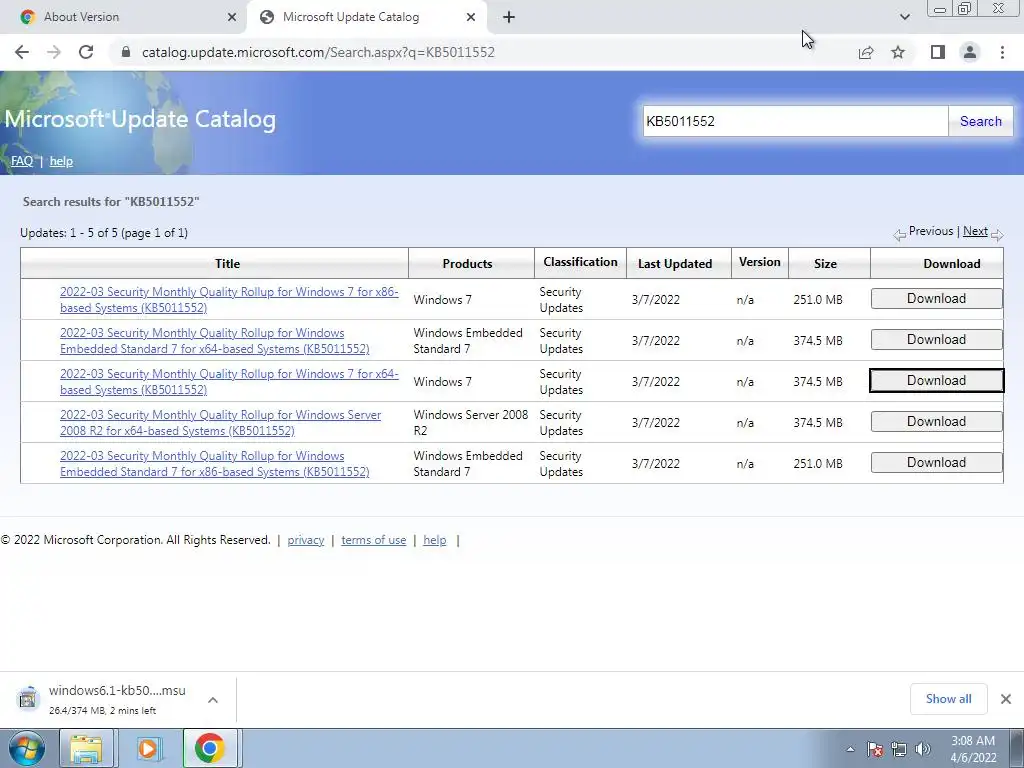Select the Microsoft Update Catalog tab
1024x768 pixels.
point(366,17)
